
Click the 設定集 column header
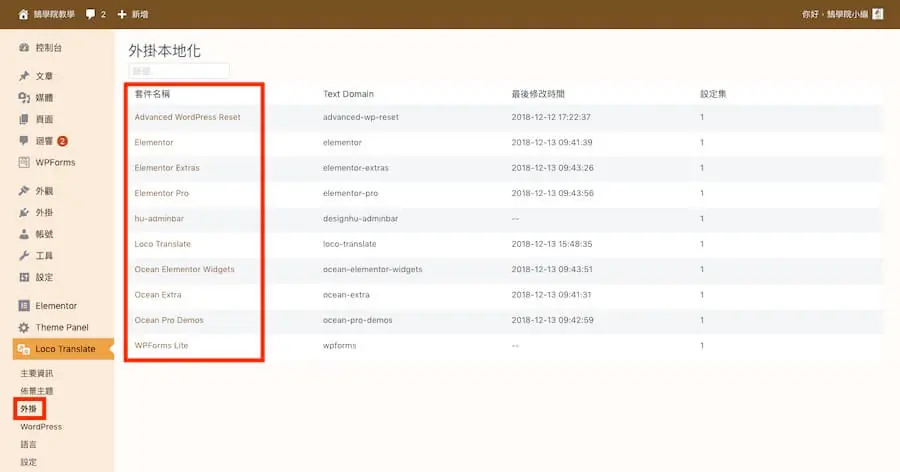click(713, 94)
